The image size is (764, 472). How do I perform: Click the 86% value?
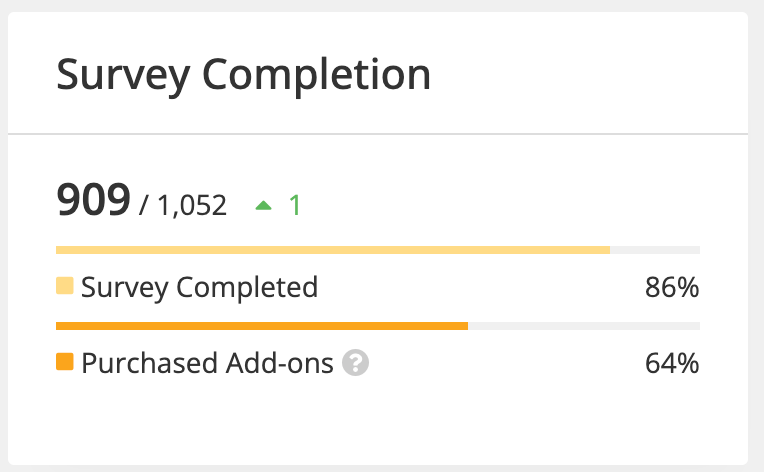click(672, 288)
